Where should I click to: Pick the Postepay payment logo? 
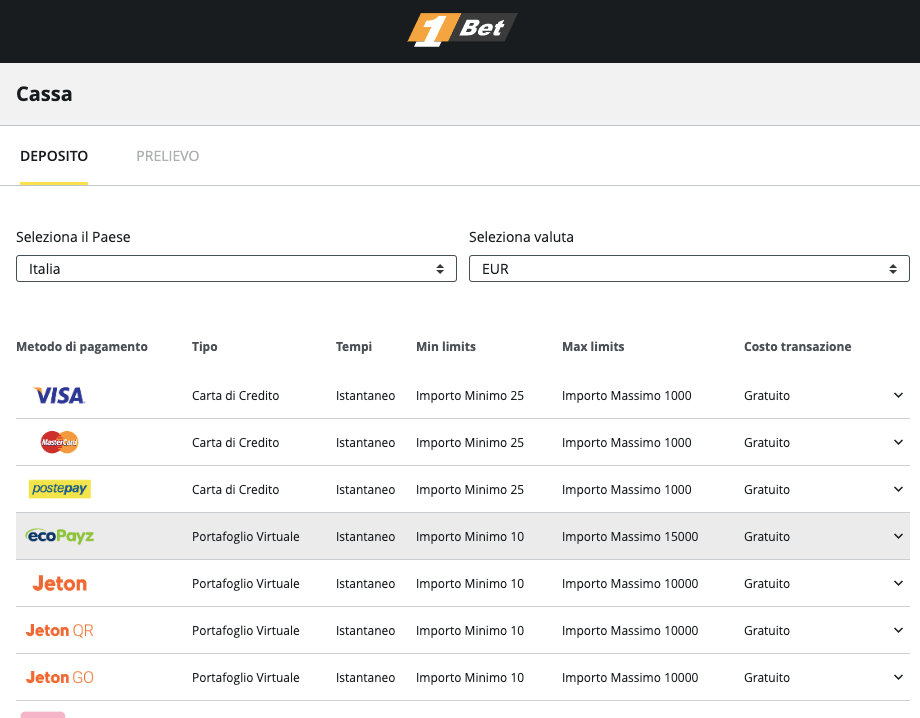click(x=60, y=489)
